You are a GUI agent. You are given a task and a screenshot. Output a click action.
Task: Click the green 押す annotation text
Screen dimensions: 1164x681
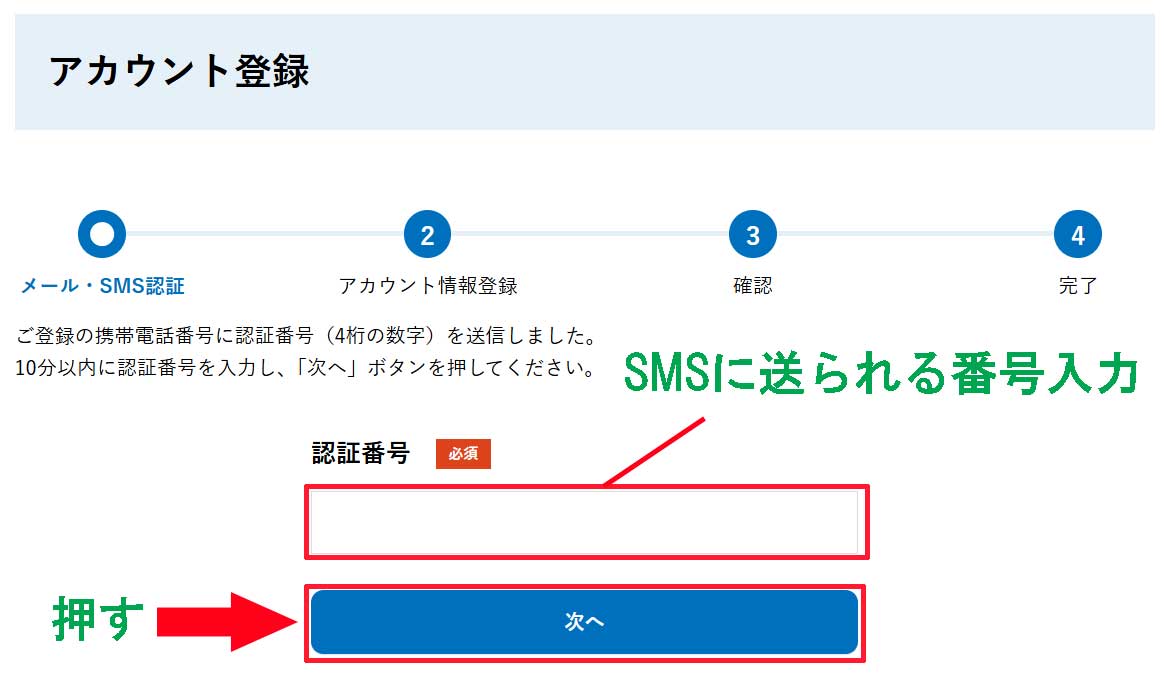(x=97, y=619)
